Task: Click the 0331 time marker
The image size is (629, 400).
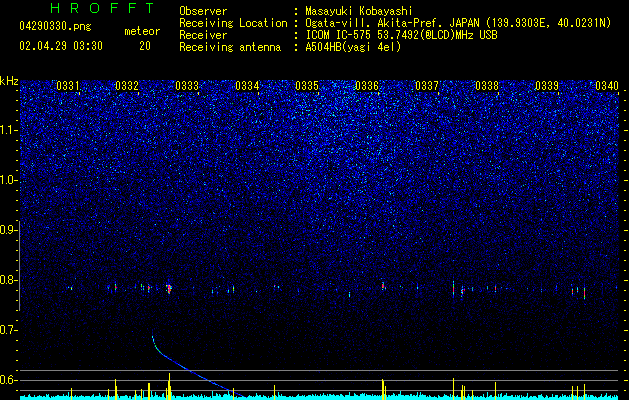Action: coord(67,86)
